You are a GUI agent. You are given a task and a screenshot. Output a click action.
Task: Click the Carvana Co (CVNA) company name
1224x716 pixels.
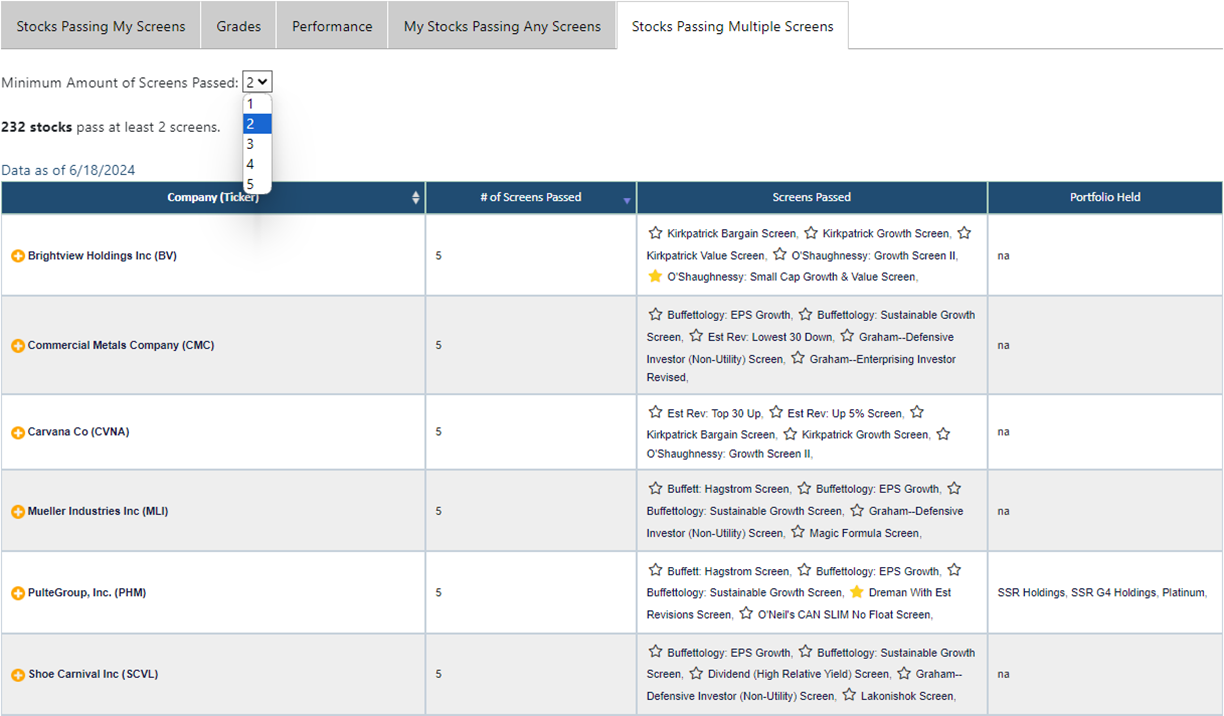click(78, 433)
